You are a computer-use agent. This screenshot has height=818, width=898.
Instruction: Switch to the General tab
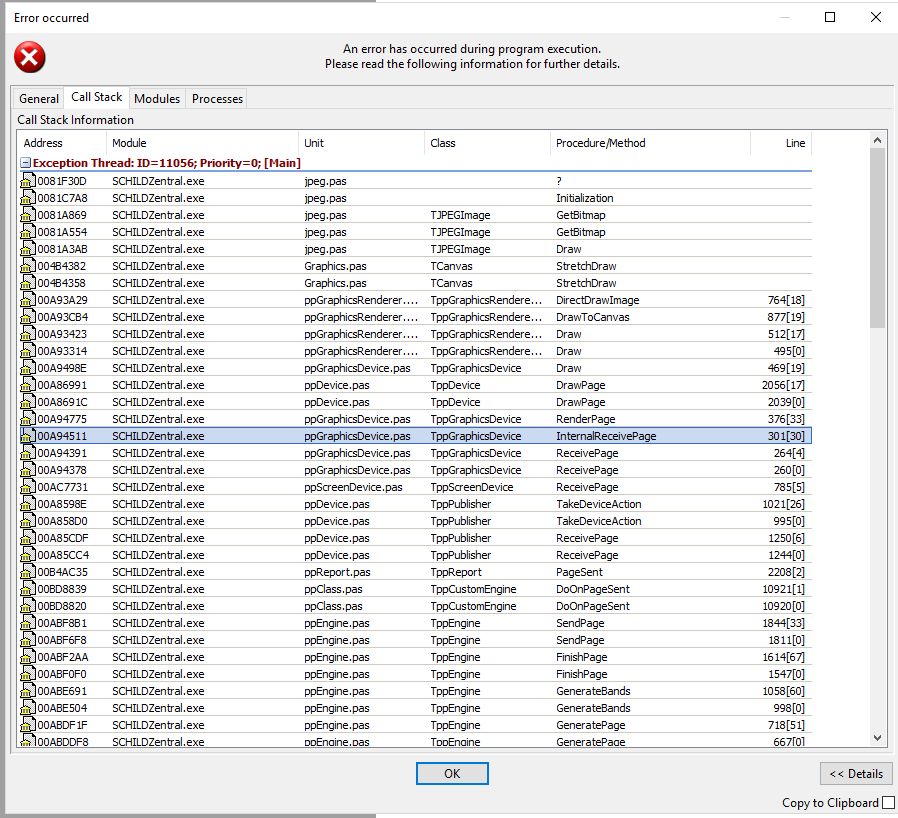click(38, 99)
